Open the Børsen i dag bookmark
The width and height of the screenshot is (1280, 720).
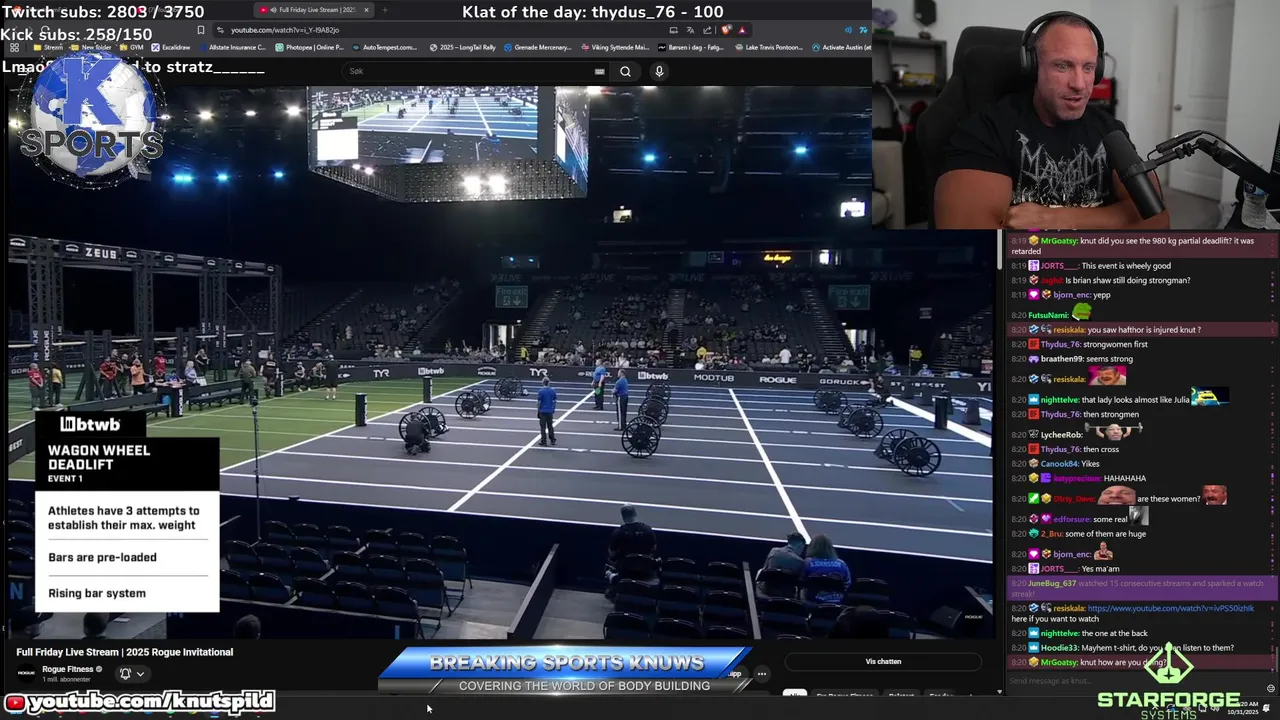click(691, 47)
